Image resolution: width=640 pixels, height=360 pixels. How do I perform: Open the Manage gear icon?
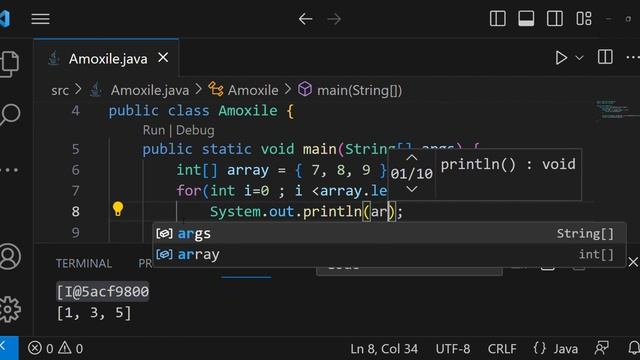[x=10, y=309]
